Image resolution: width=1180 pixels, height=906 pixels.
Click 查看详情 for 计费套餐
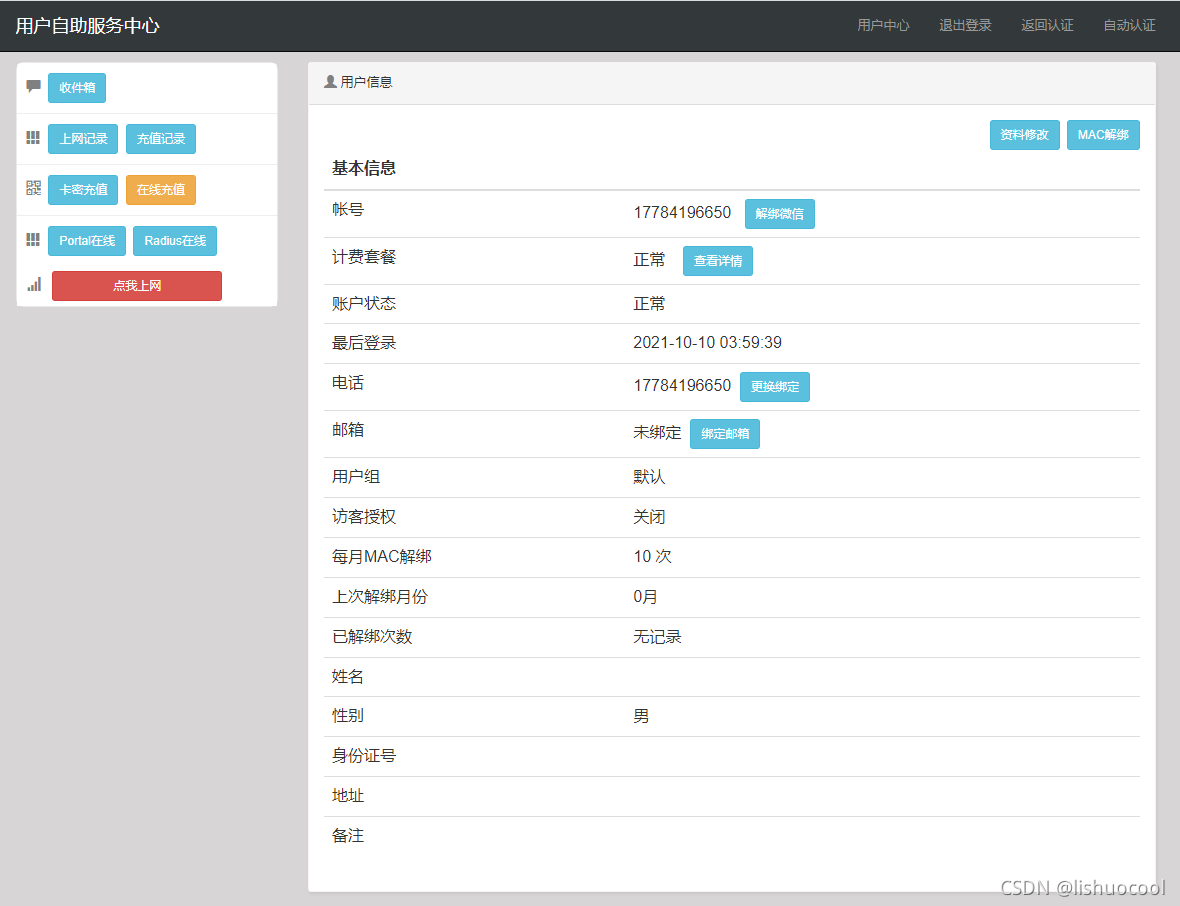tap(718, 261)
